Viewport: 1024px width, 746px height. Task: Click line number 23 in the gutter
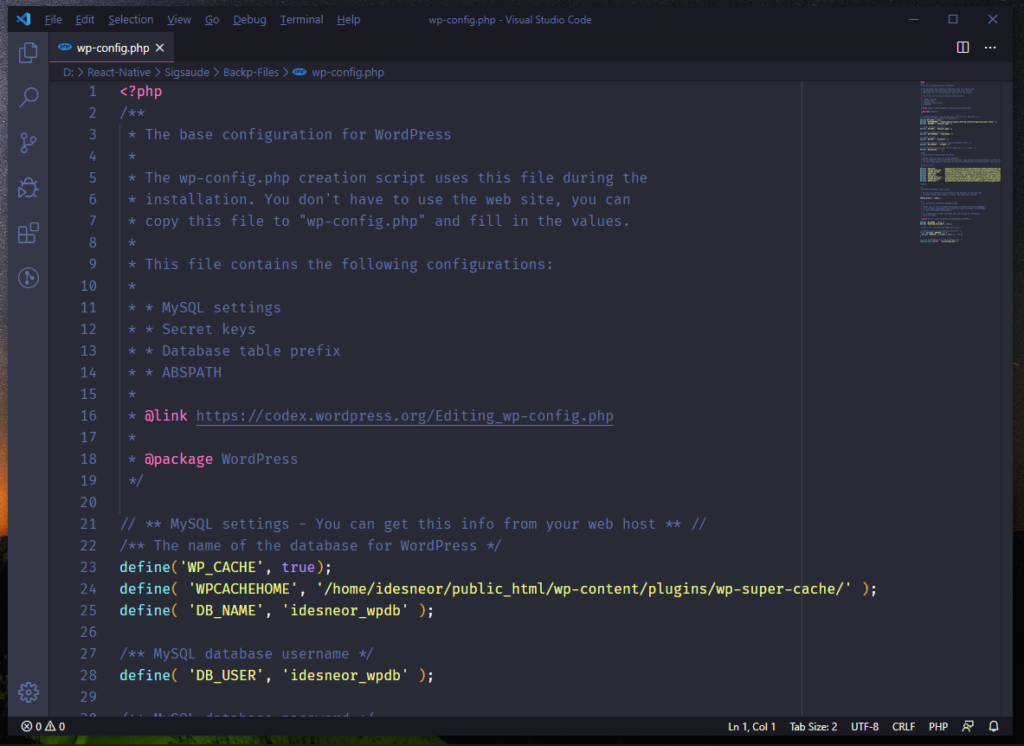pyautogui.click(x=88, y=567)
